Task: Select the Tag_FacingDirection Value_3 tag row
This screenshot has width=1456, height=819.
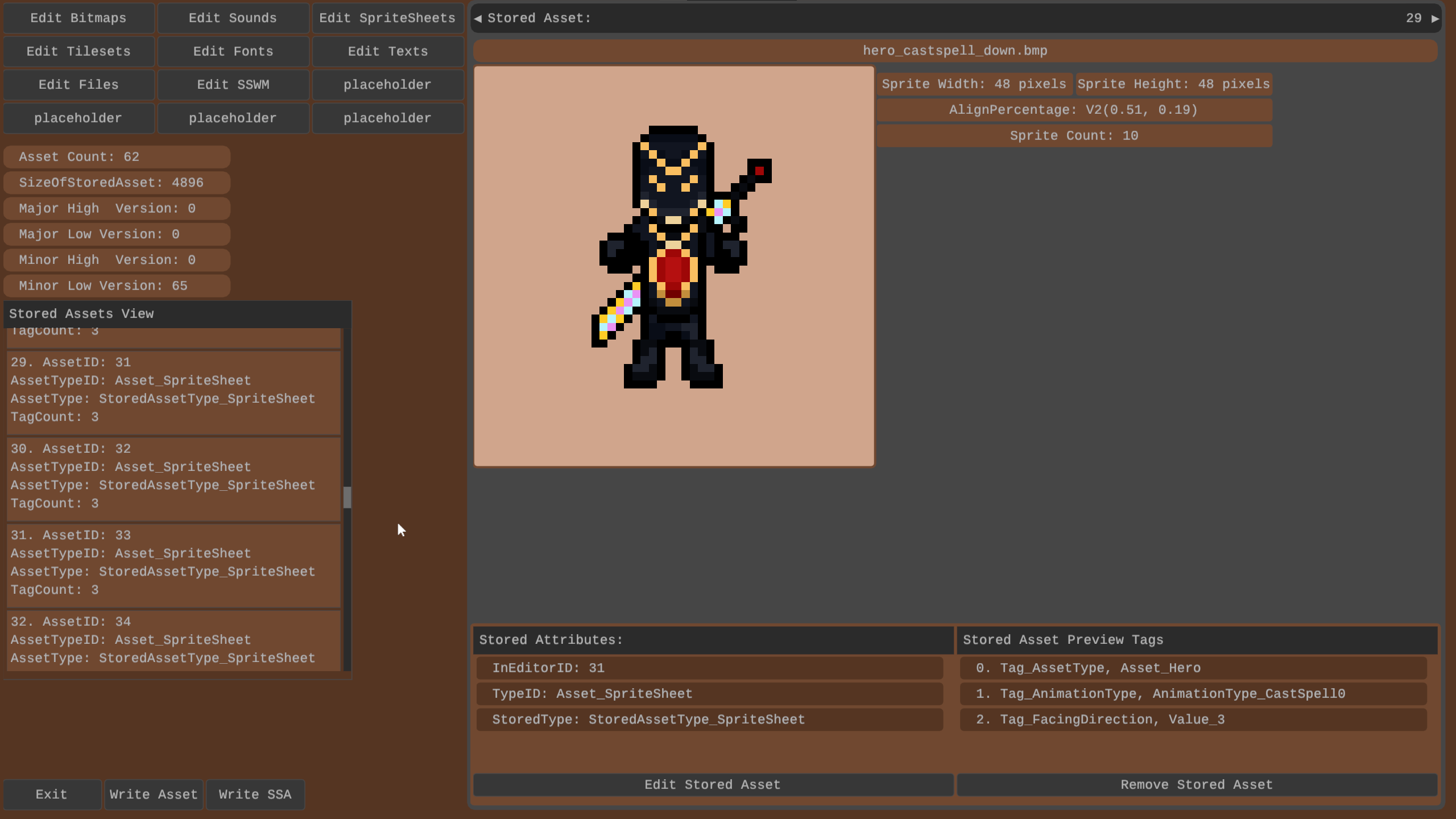Action: coord(1193,719)
